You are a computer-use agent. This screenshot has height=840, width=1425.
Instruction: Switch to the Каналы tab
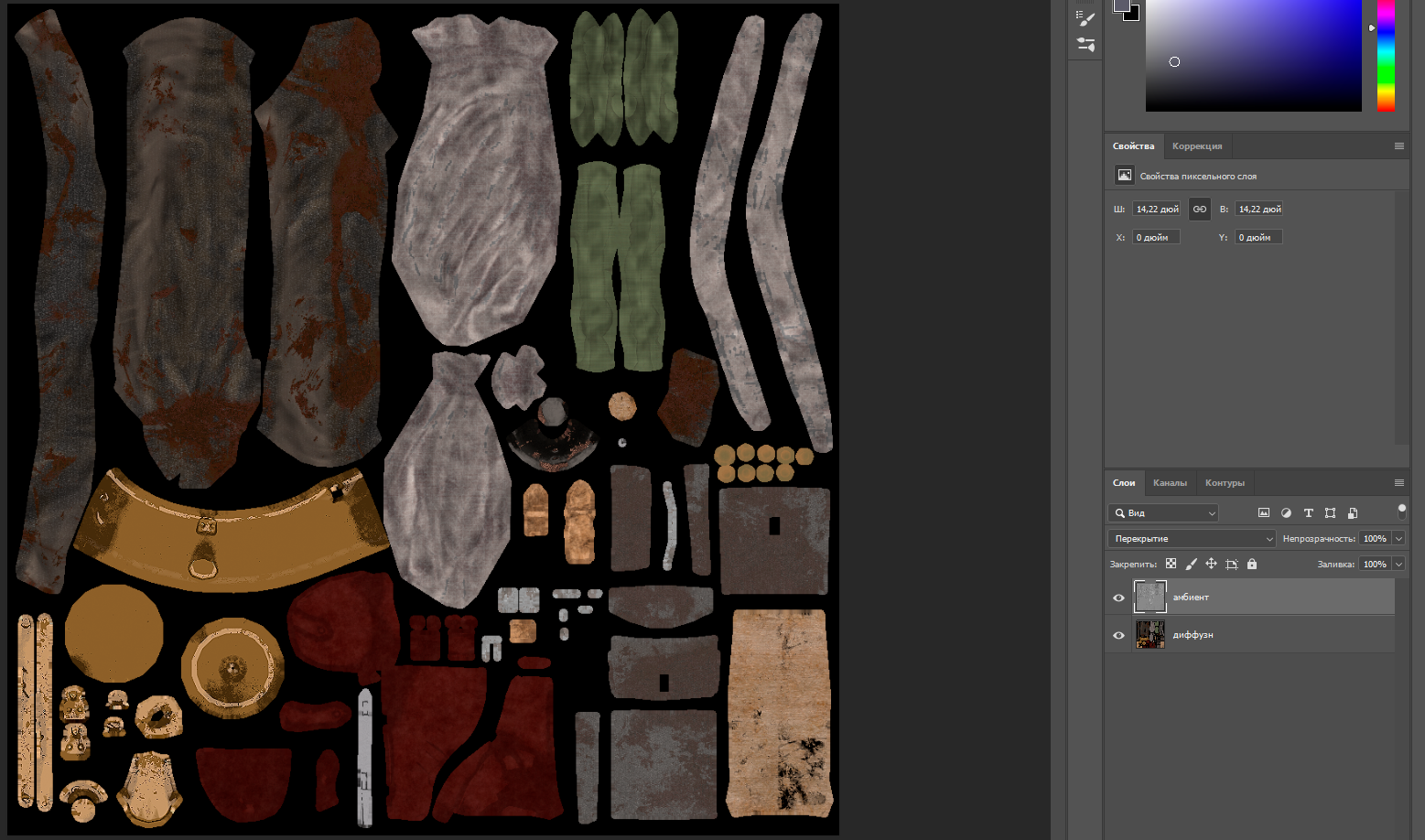(1170, 483)
